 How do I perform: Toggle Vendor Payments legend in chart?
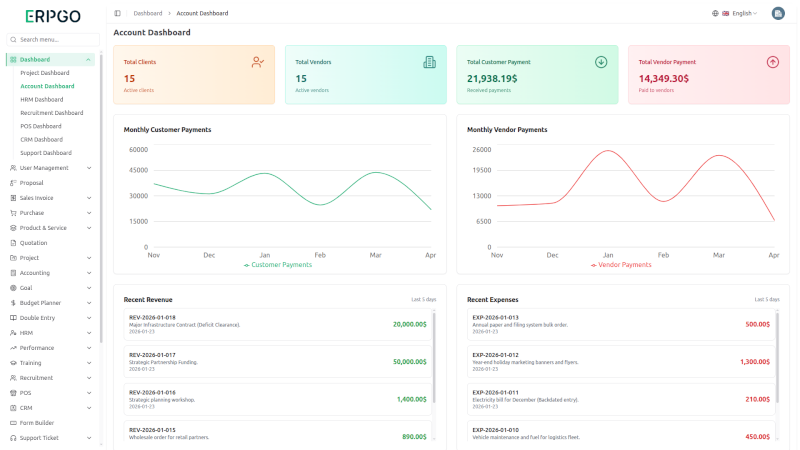click(x=621, y=265)
